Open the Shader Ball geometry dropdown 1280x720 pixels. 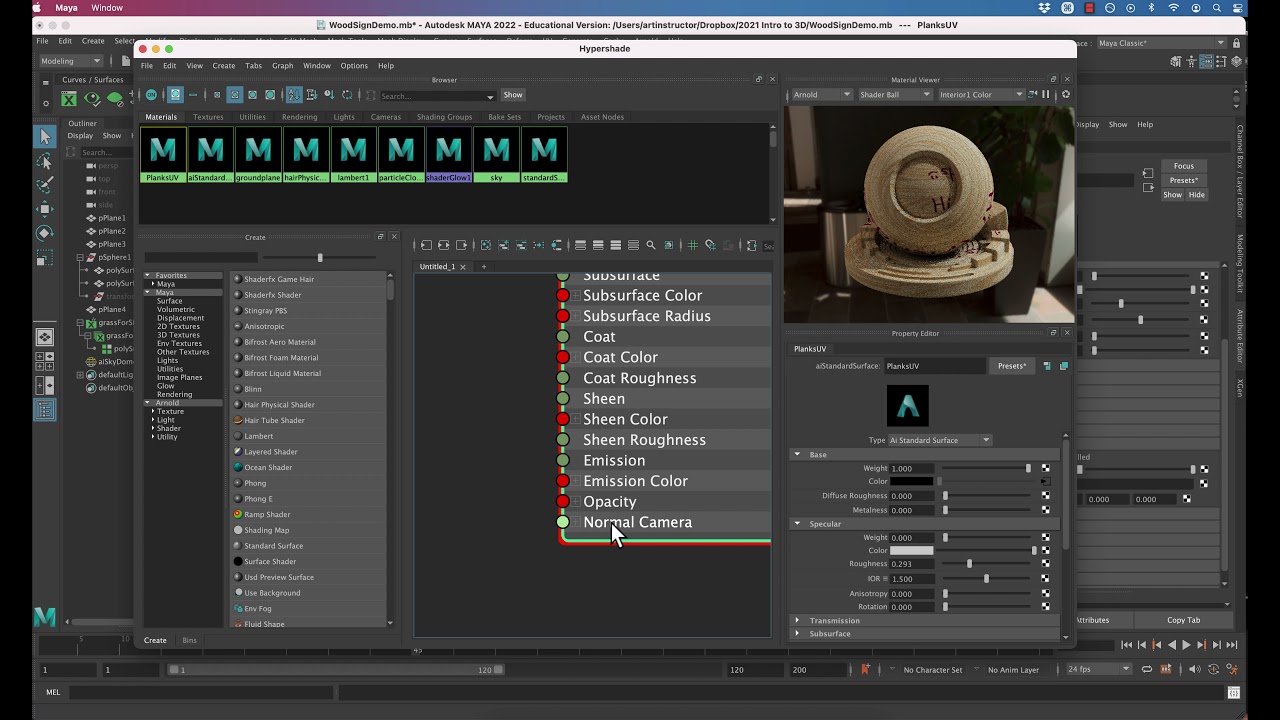[894, 95]
